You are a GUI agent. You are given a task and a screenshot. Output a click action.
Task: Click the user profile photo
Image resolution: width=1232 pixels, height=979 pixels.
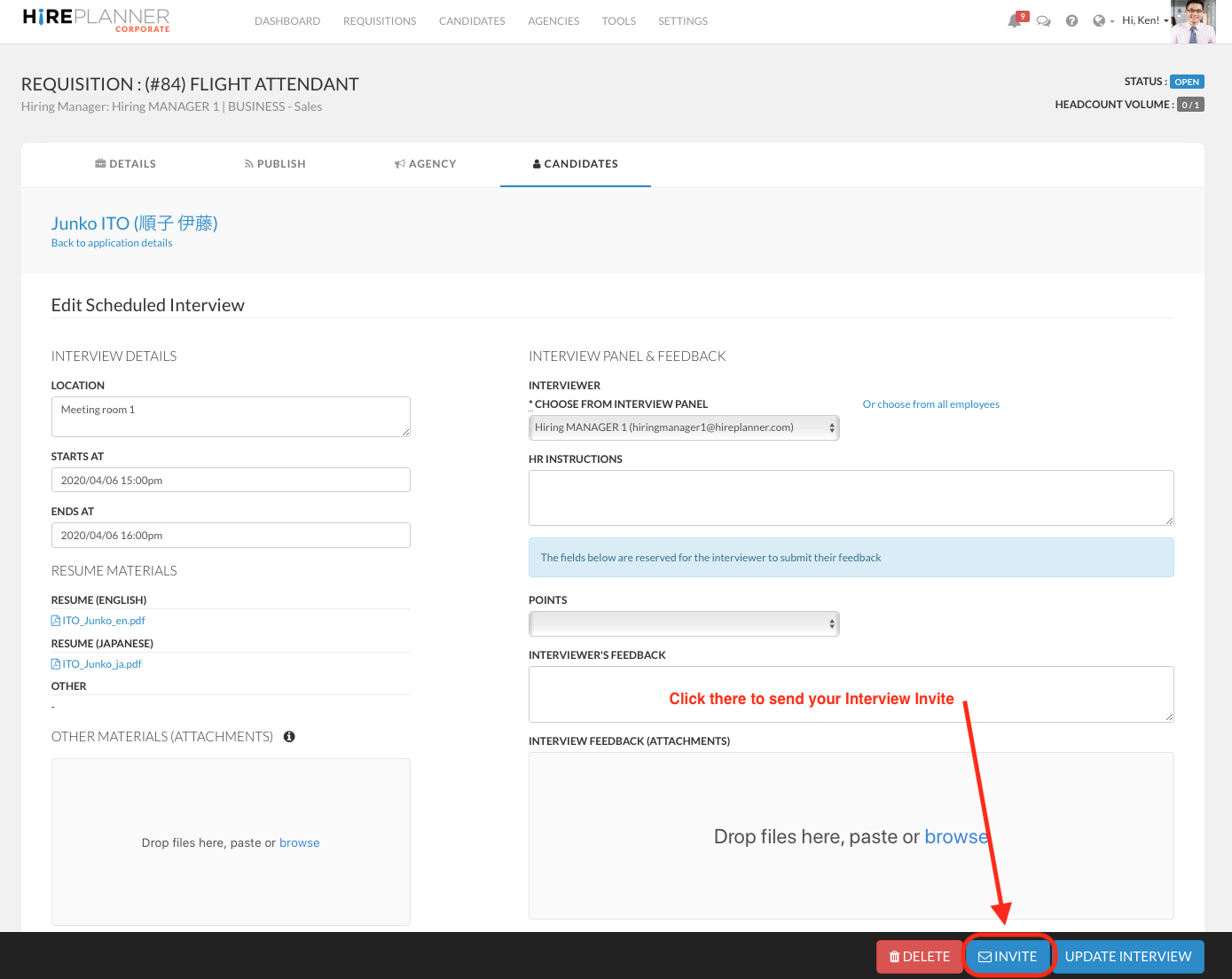tap(1193, 22)
